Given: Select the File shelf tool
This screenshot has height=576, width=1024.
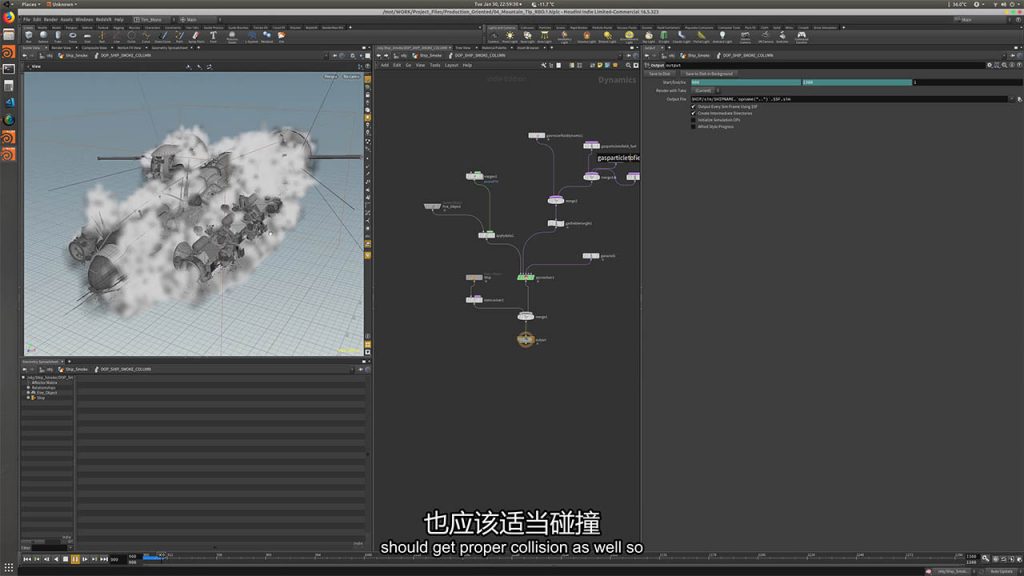Looking at the screenshot, I should [x=281, y=37].
